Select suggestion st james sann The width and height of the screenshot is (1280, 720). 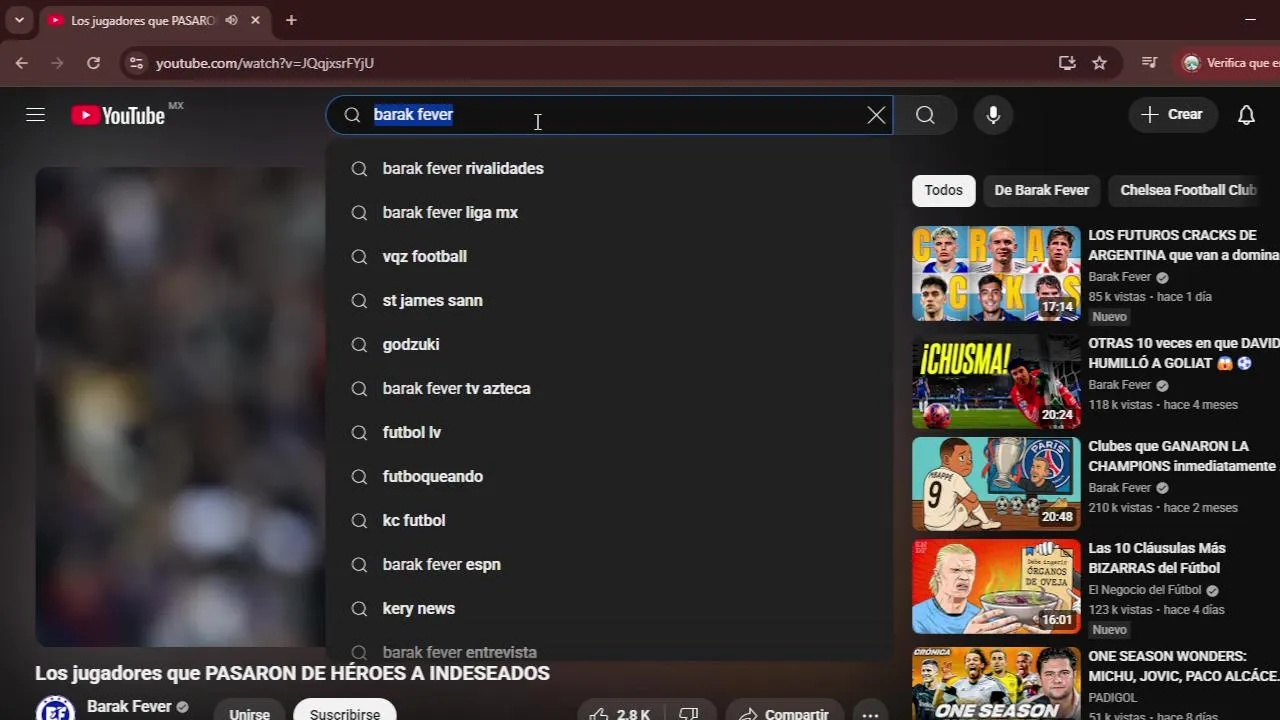(x=609, y=300)
